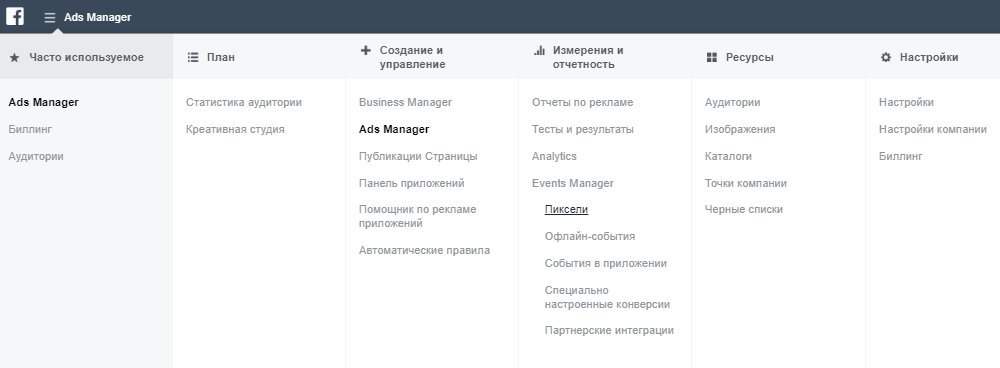Open Аудитории under Часто используемое
The height and width of the screenshot is (368, 1000).
[36, 156]
